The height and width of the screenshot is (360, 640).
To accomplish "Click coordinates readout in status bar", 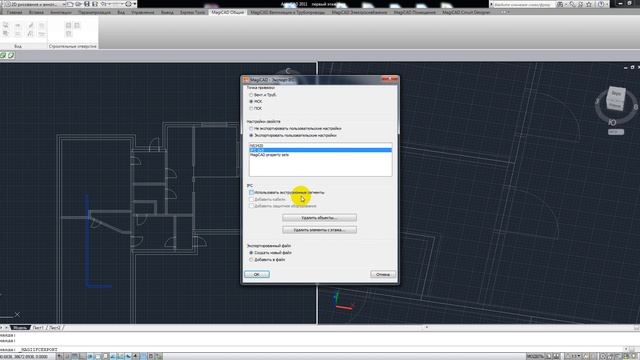I will [24, 357].
